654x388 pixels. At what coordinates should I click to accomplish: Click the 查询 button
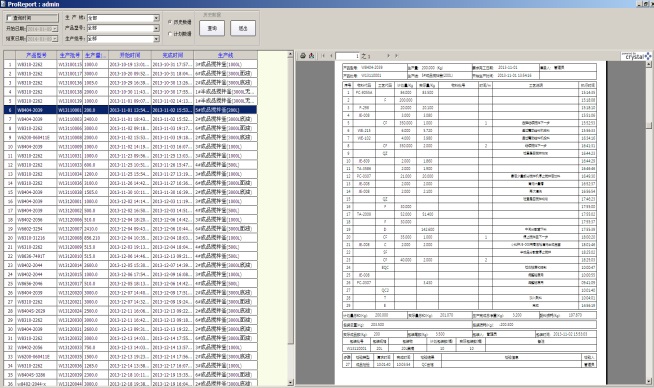[x=212, y=28]
